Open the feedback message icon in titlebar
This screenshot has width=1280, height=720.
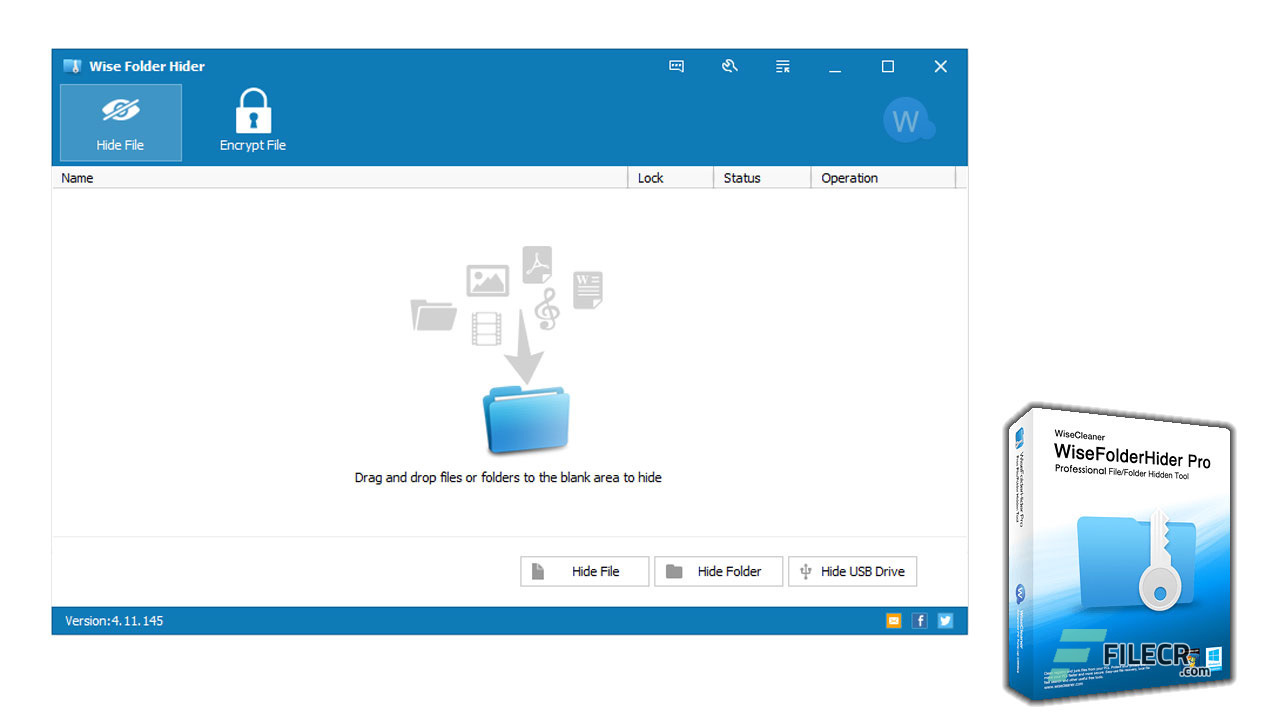click(x=676, y=66)
